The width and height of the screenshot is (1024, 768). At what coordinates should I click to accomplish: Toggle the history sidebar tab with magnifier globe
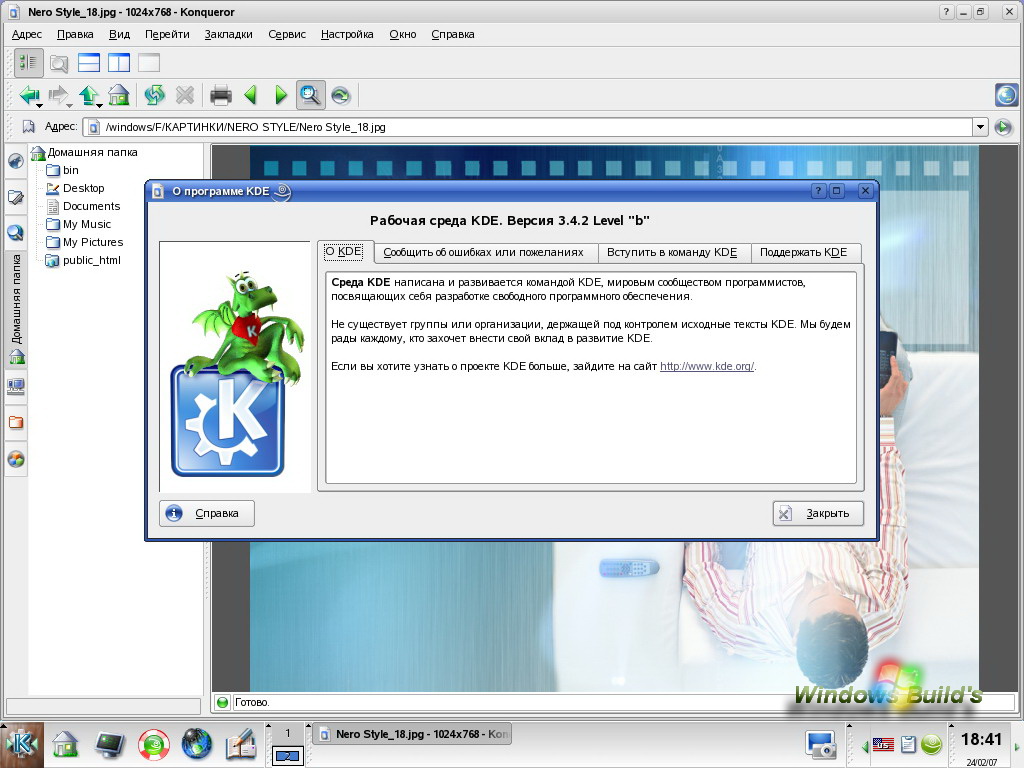click(16, 232)
